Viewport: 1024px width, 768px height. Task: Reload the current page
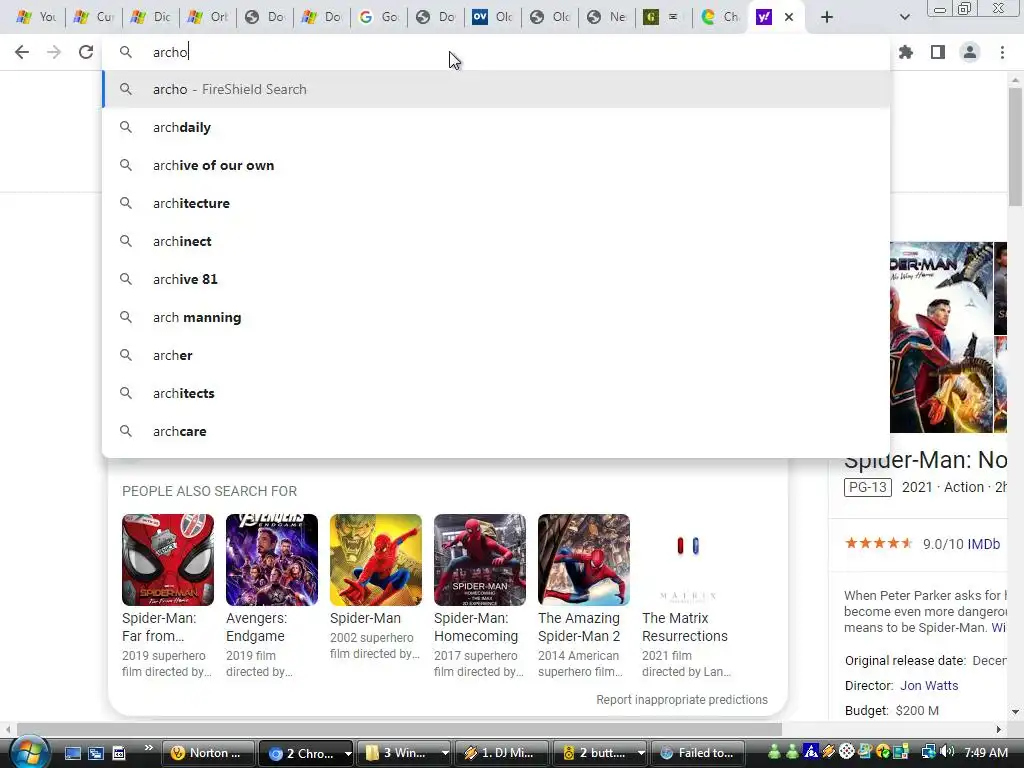[86, 52]
